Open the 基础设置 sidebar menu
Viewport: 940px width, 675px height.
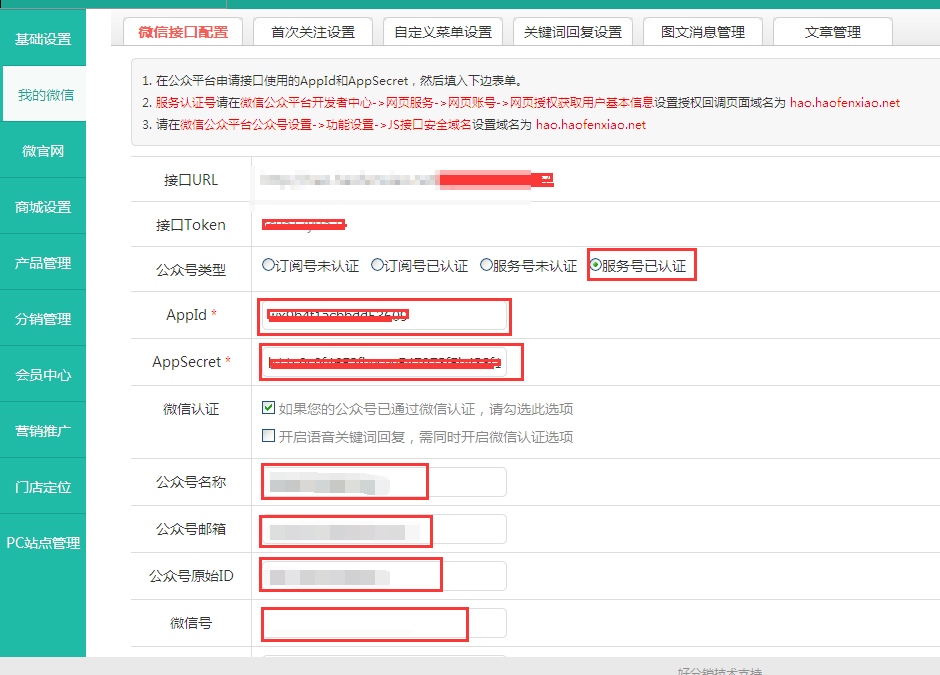point(43,39)
